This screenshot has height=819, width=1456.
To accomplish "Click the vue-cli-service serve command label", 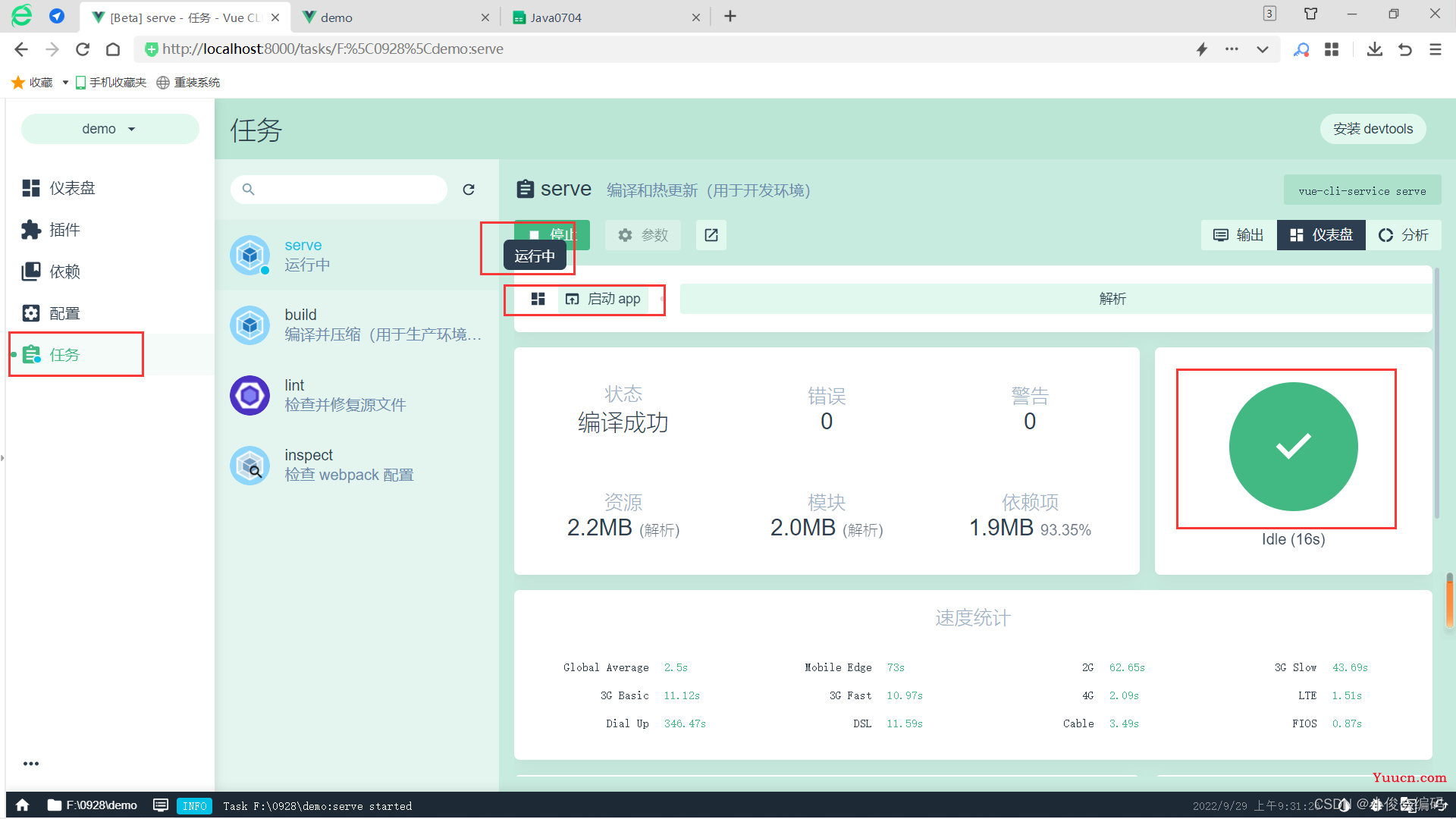I will (x=1362, y=191).
